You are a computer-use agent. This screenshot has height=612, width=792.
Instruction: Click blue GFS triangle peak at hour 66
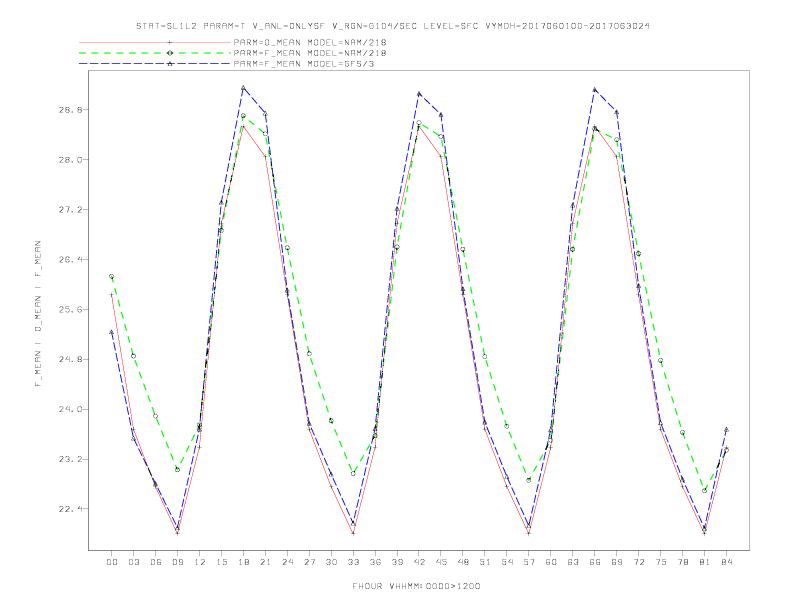(x=595, y=89)
